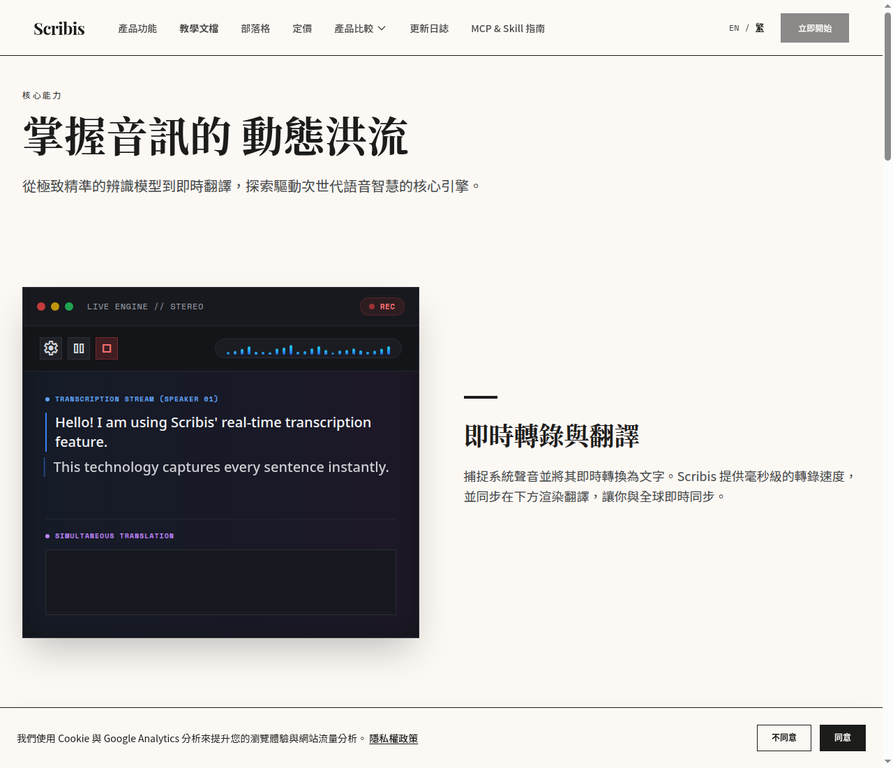Open 更新日誌 changelog page
Viewport: 893px width, 768px height.
coord(429,28)
